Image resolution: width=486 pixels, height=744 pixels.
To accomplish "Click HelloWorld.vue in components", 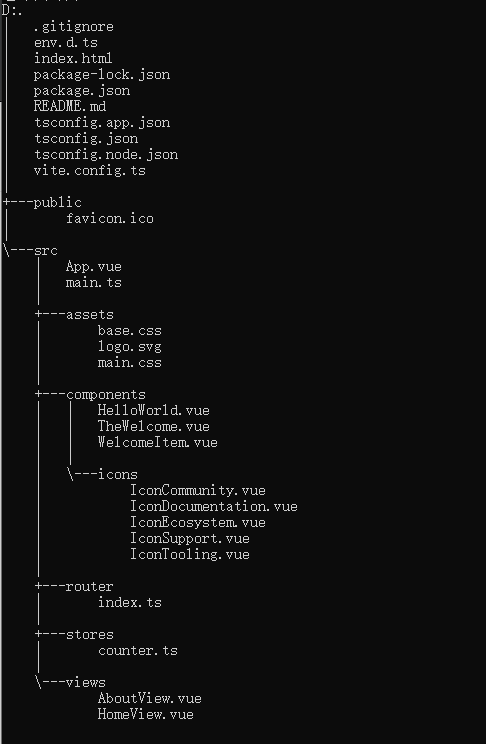I will point(154,410).
